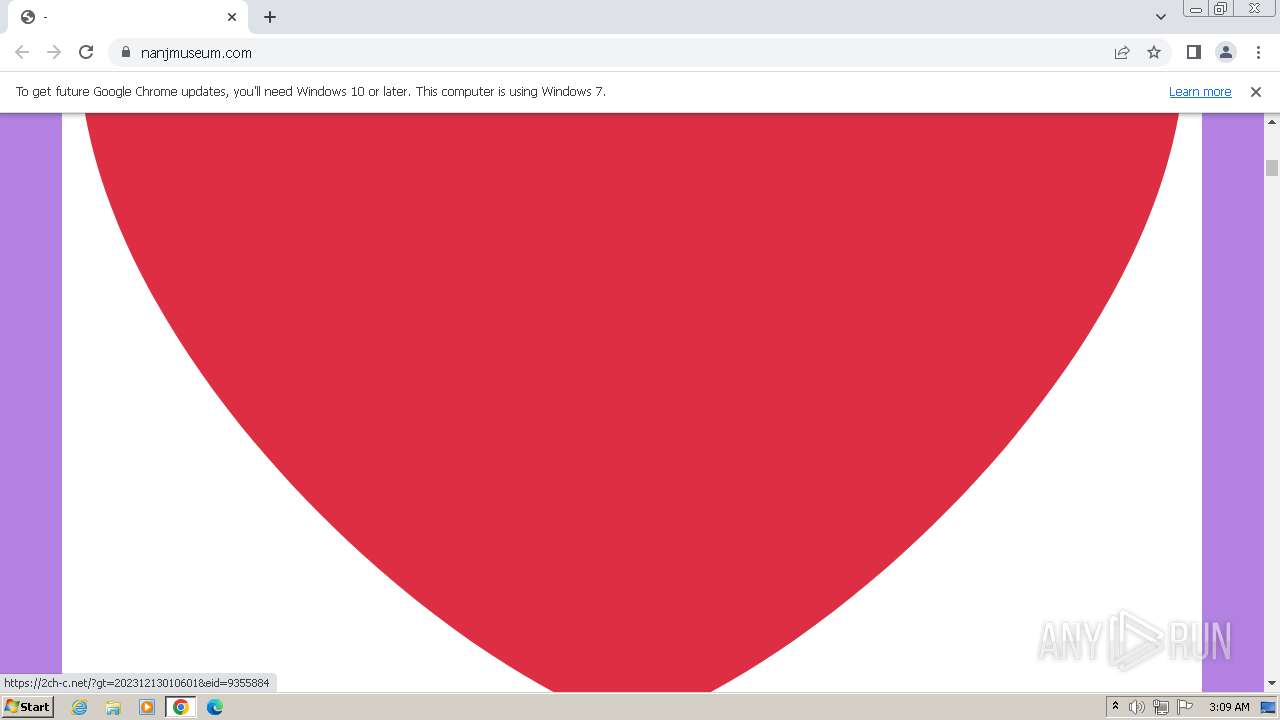This screenshot has height=720, width=1280.
Task: Open Chrome three-dot menu
Action: (x=1258, y=52)
